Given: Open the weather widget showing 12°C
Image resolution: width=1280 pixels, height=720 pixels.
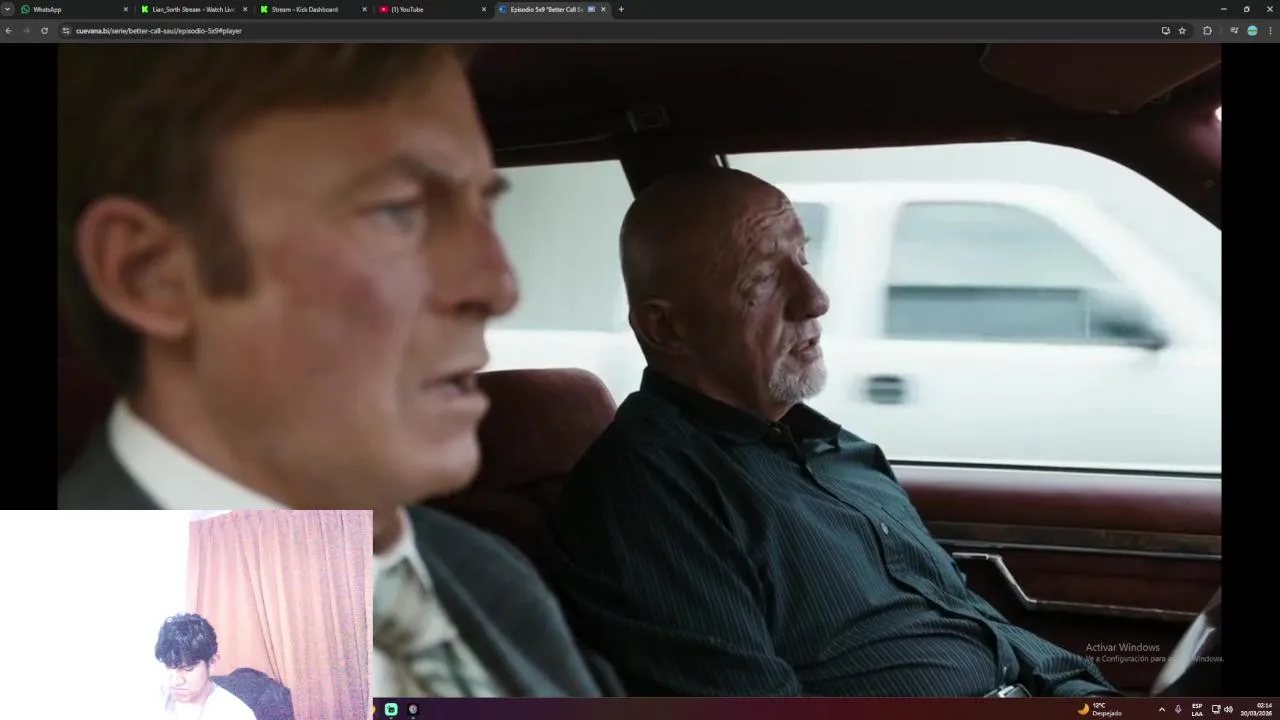Looking at the screenshot, I should click(1099, 709).
